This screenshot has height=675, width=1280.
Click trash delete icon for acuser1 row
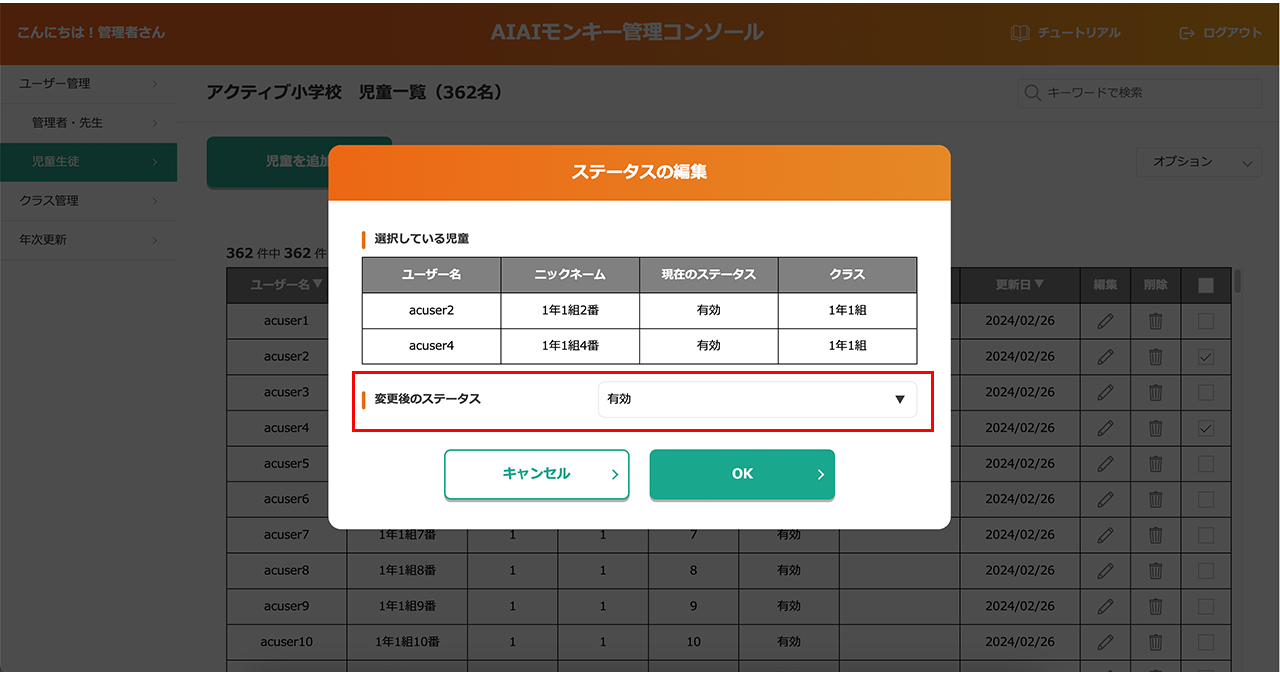point(1155,321)
